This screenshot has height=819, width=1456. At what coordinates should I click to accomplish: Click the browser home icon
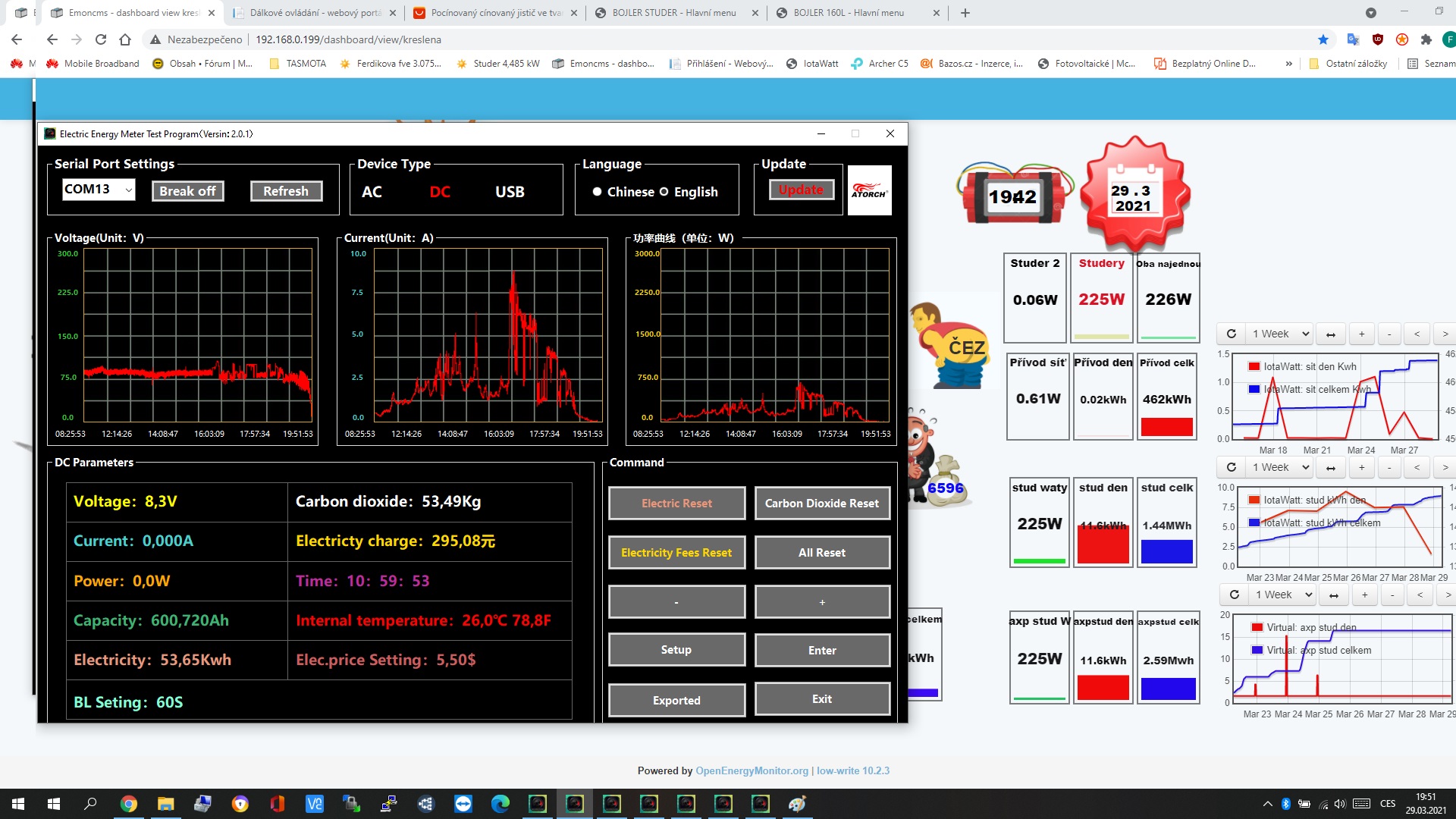coord(125,39)
